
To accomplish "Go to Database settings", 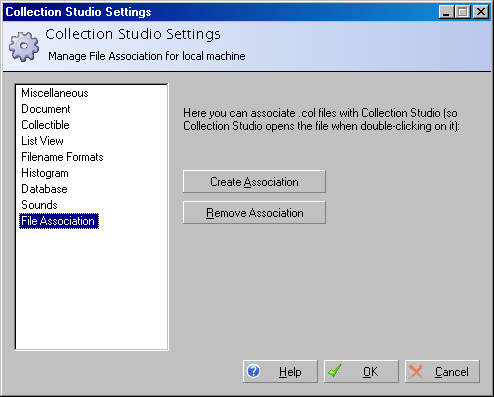I will tap(44, 189).
